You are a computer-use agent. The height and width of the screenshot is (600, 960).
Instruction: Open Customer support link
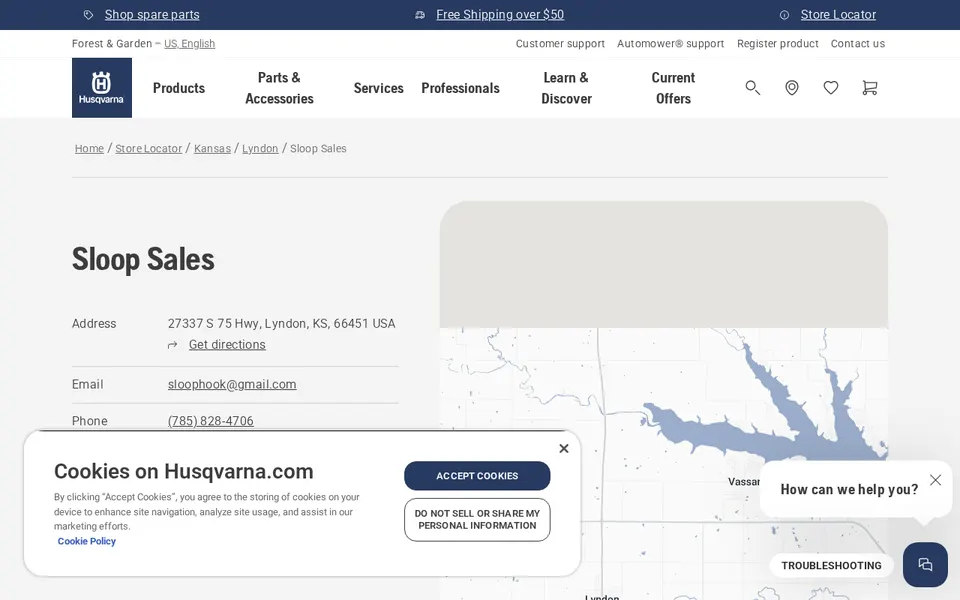click(560, 43)
